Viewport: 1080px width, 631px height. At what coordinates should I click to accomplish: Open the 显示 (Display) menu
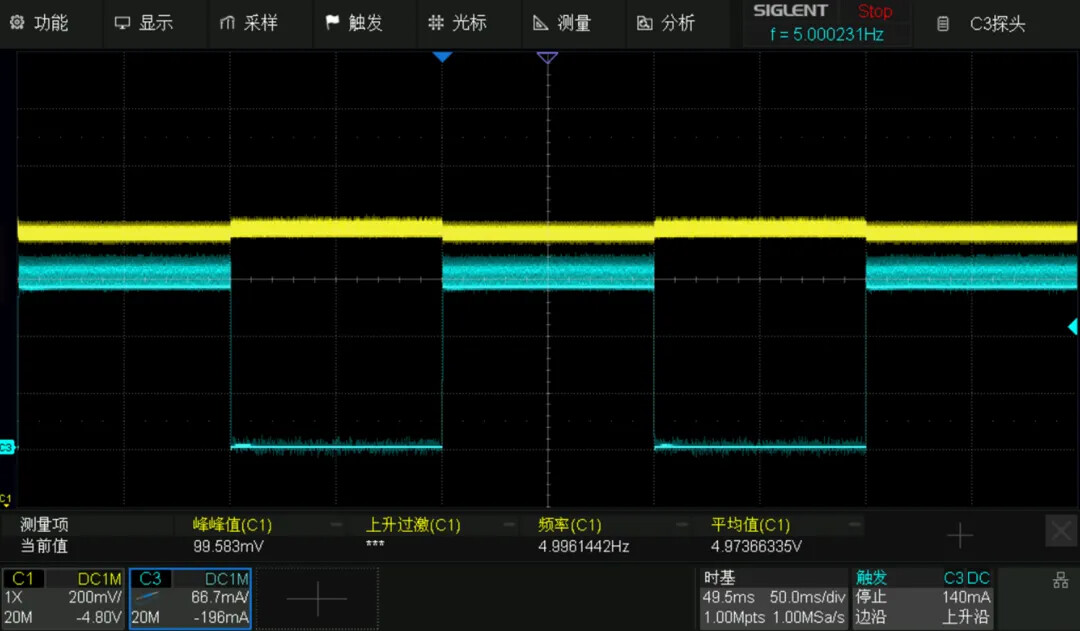tap(144, 23)
